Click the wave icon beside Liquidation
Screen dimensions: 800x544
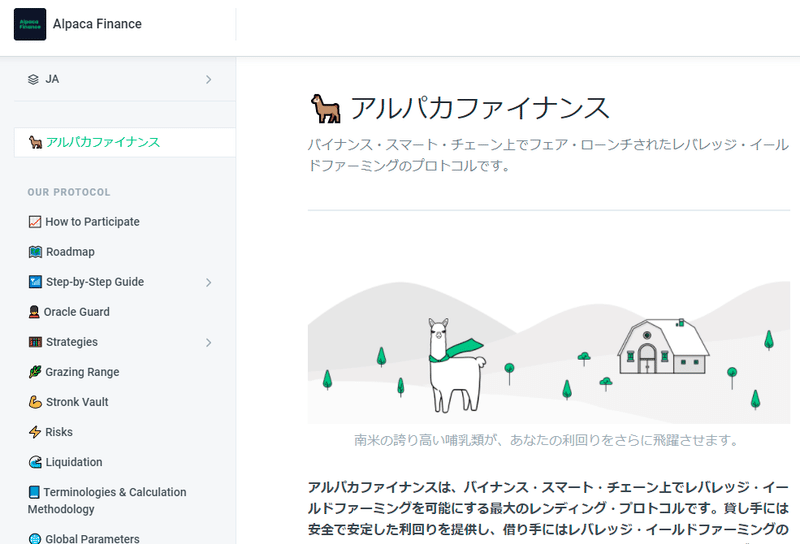click(35, 462)
